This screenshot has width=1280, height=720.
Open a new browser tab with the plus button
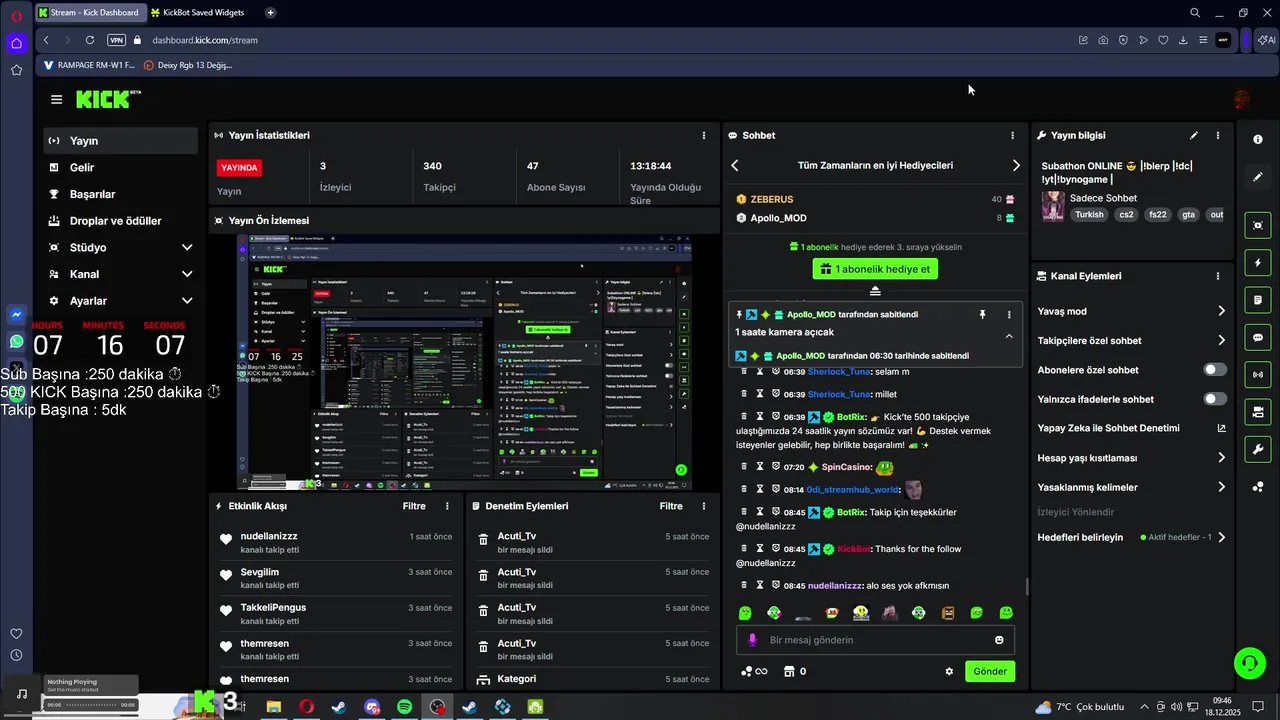[270, 13]
